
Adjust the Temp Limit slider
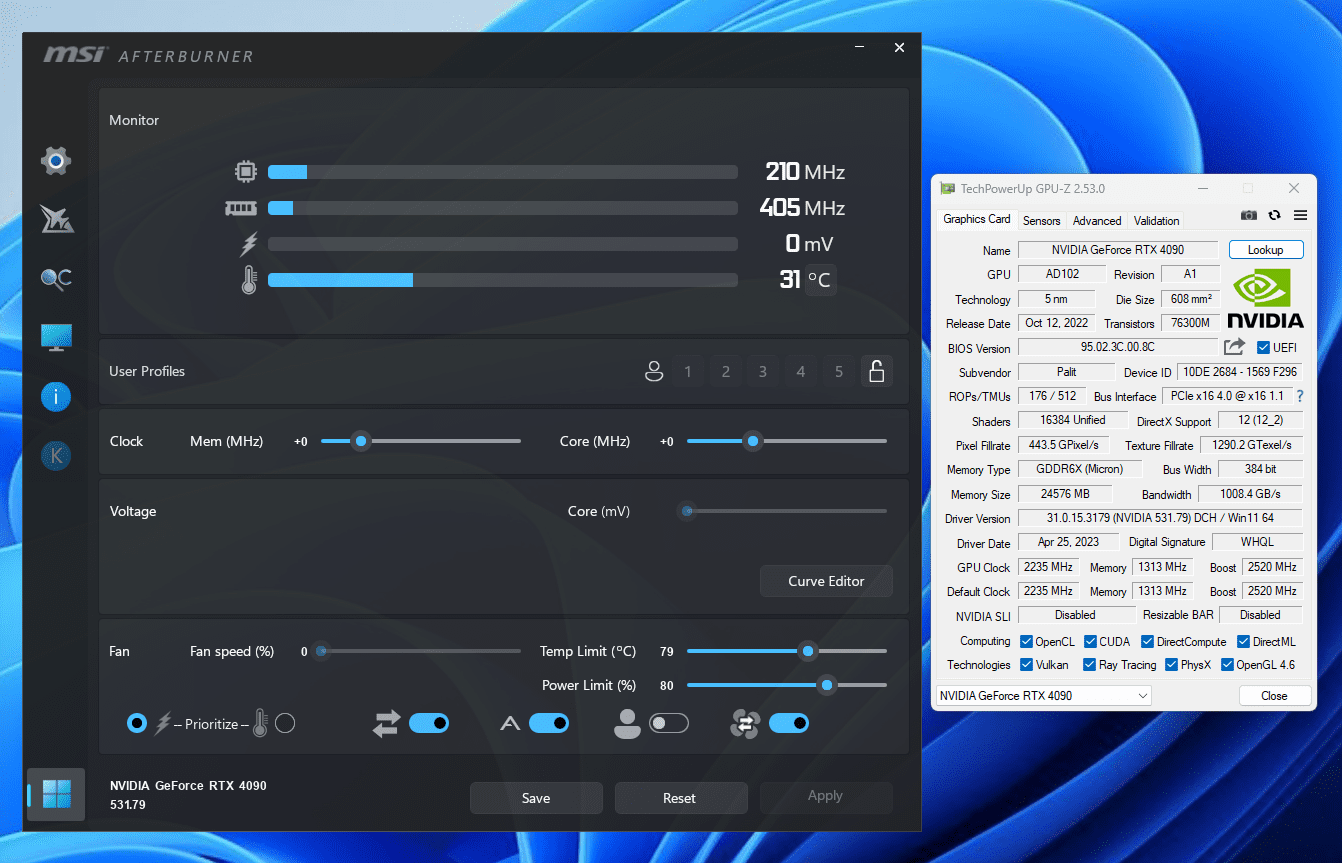(x=787, y=651)
